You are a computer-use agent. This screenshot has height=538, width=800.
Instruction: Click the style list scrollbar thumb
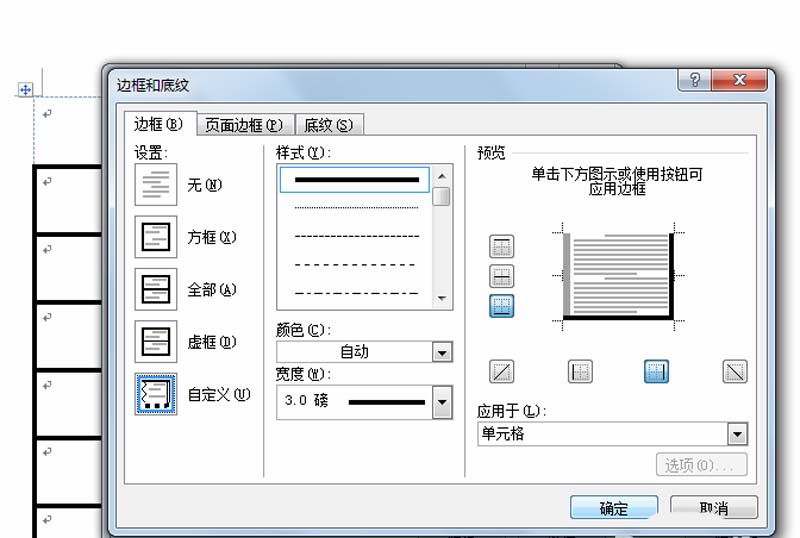442,197
